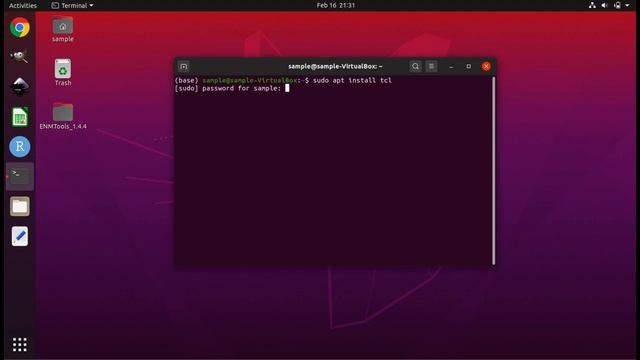
Task: Open the Activities overview
Action: [x=23, y=5]
